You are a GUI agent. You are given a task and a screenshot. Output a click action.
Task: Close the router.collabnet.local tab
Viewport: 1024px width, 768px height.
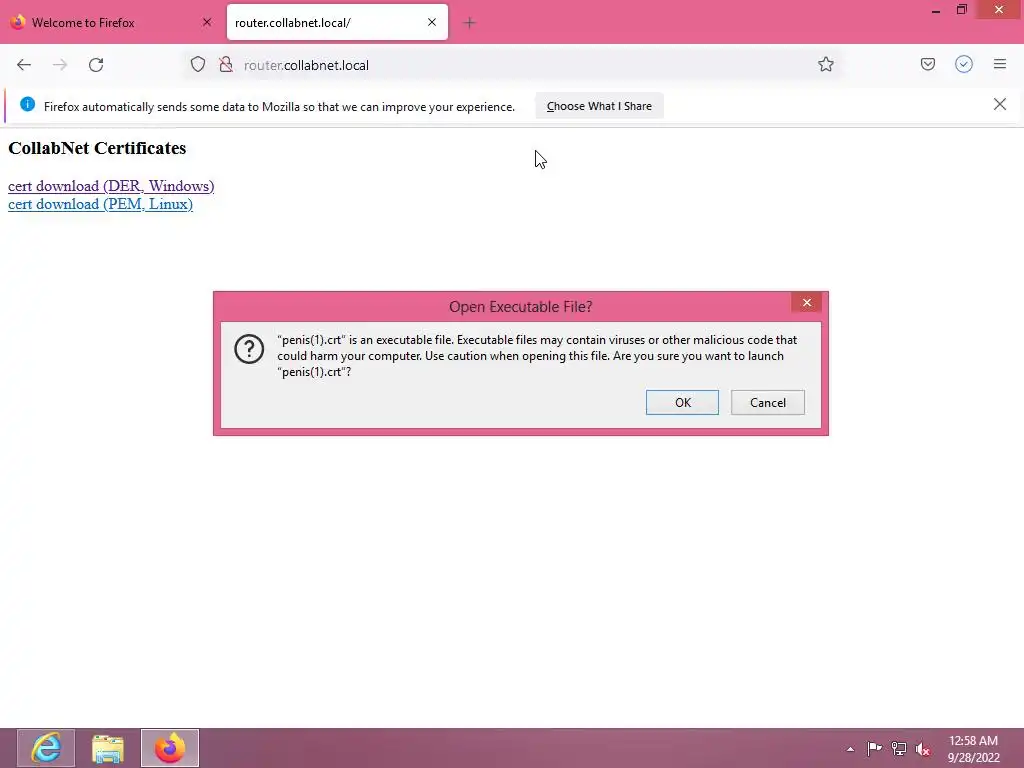[x=432, y=22]
